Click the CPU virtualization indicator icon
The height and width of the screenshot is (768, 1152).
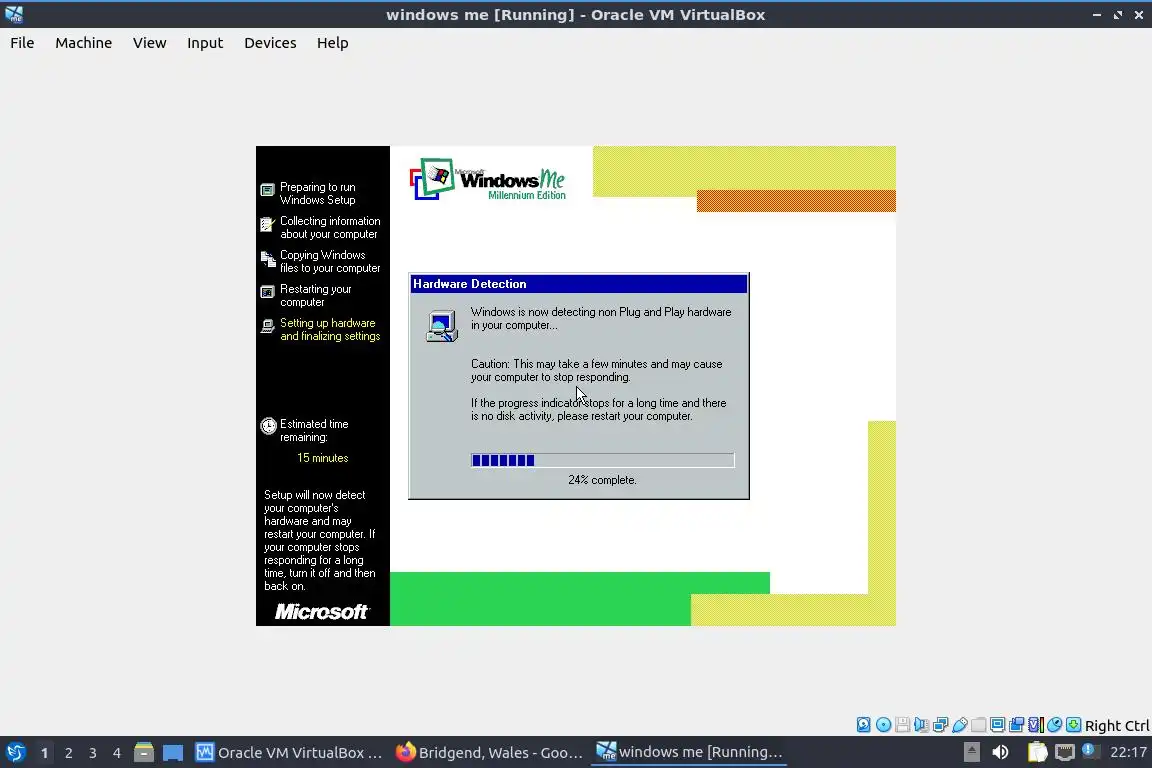pos(1036,725)
